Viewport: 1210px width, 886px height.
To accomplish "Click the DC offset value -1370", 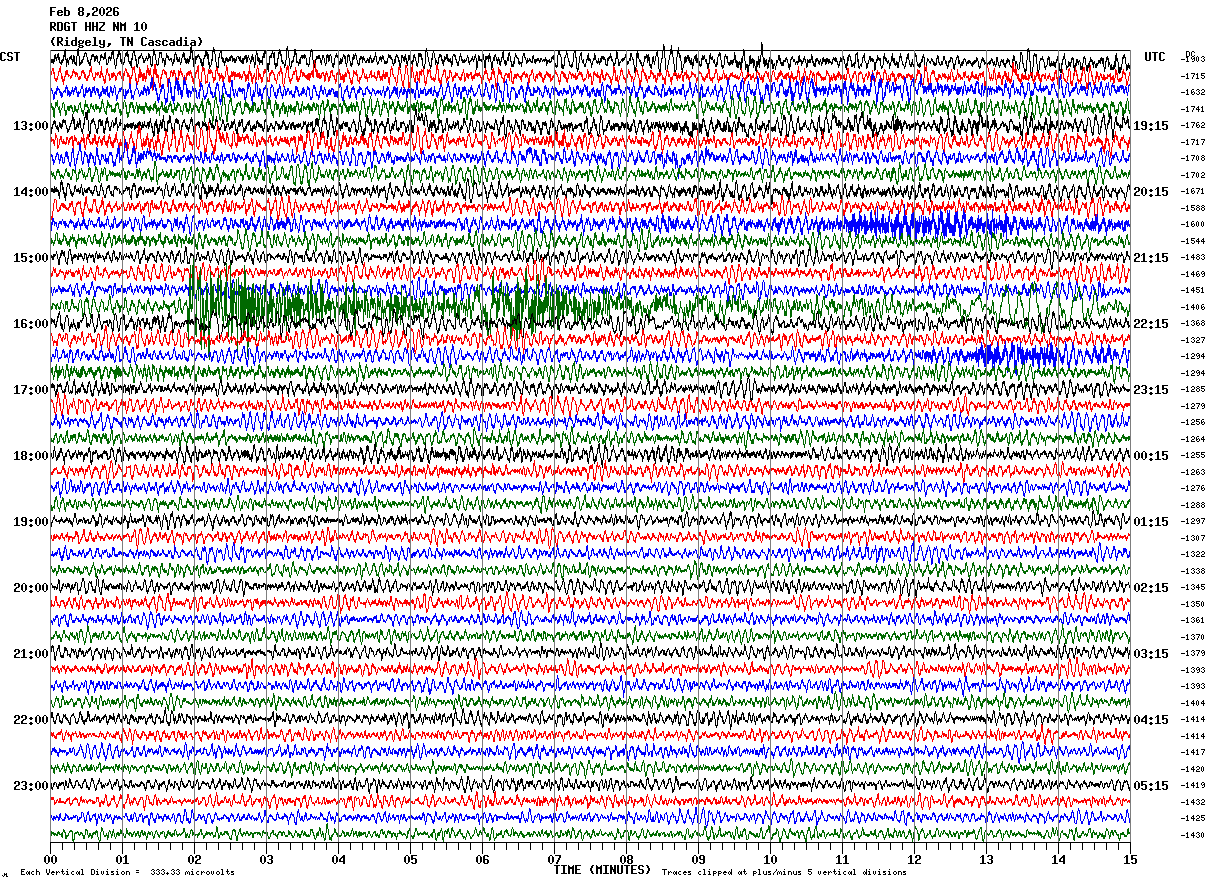I will tap(1193, 637).
